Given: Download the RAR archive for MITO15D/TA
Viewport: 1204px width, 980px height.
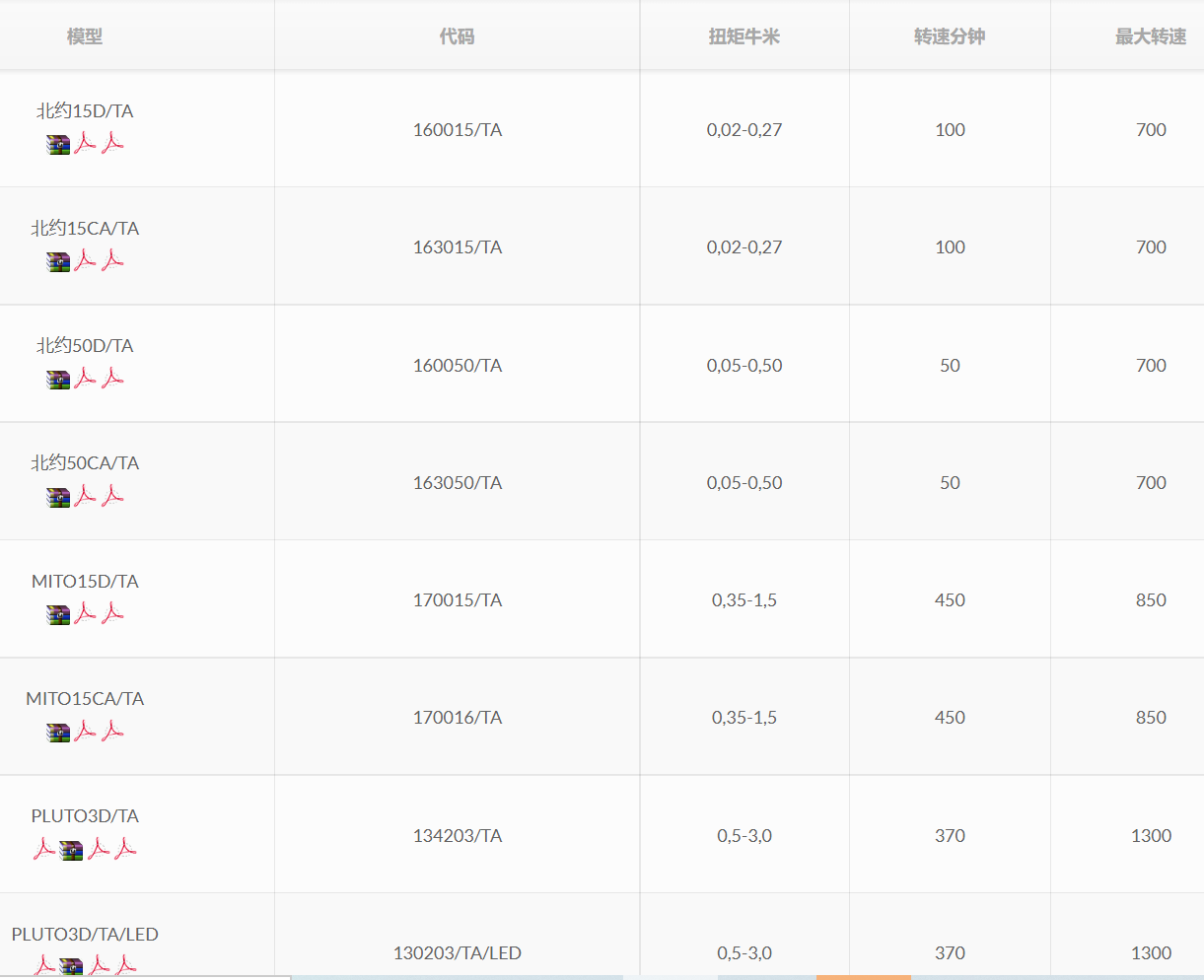Looking at the screenshot, I should coord(58,615).
